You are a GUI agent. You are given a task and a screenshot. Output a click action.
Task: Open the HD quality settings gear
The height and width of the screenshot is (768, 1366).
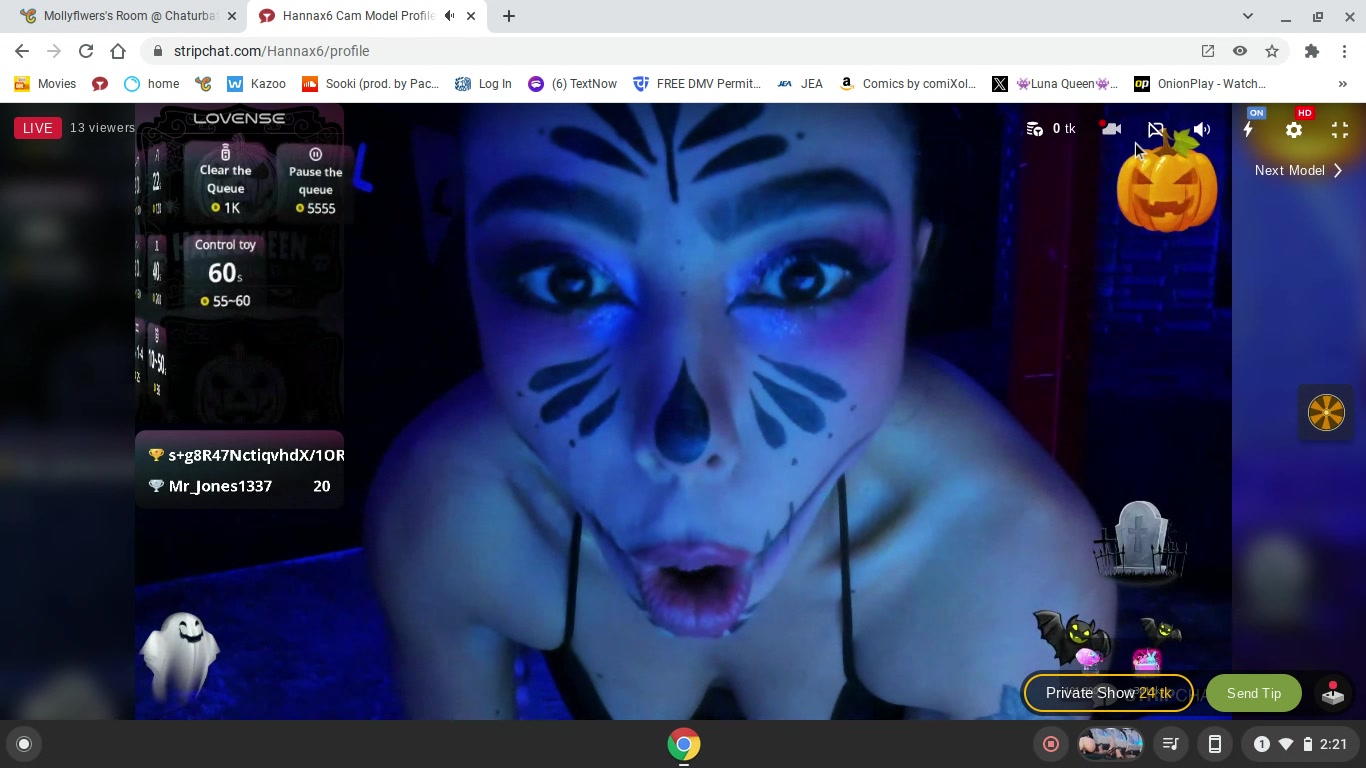1294,130
